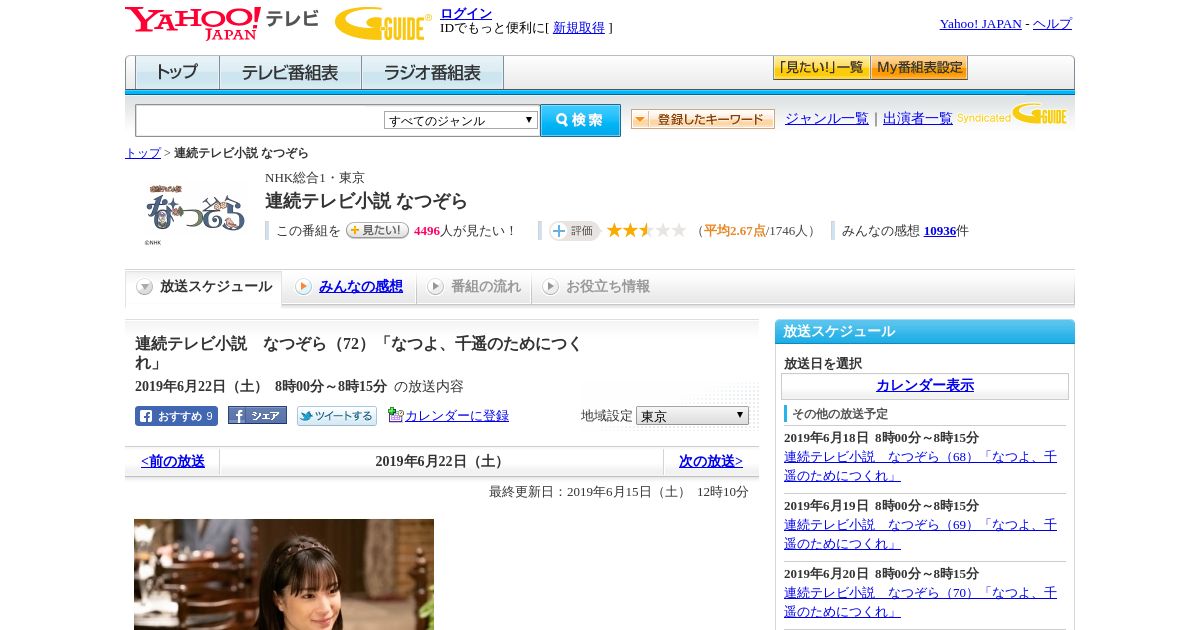Screen dimensions: 1200x630
Task: Click the 見たい！ plus button
Action: point(377,230)
